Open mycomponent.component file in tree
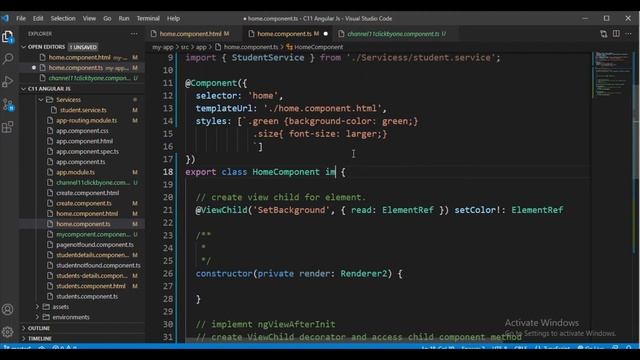Screen dimensions: 640x360 point(93,234)
